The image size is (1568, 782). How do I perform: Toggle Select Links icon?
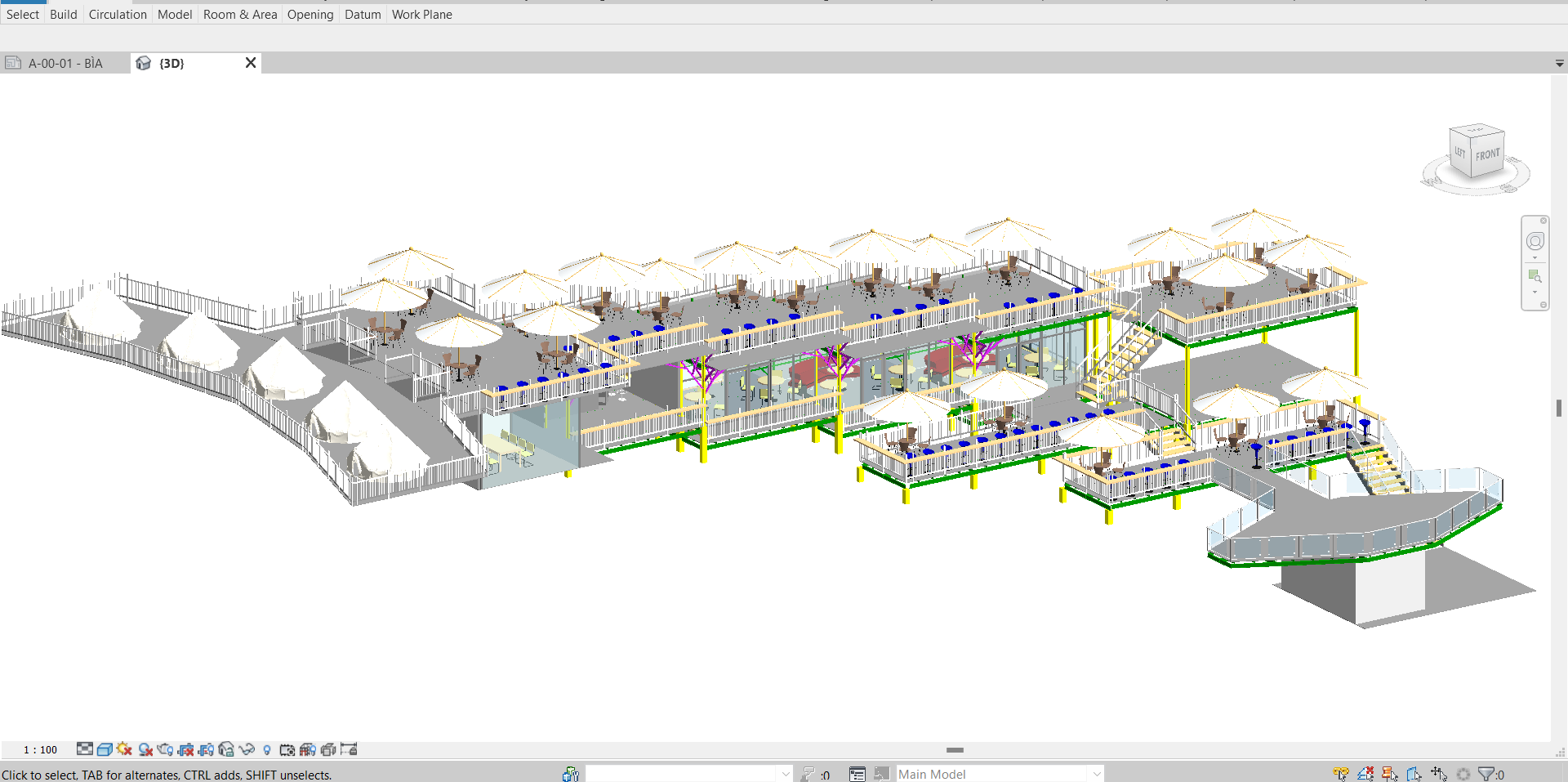click(x=1340, y=774)
